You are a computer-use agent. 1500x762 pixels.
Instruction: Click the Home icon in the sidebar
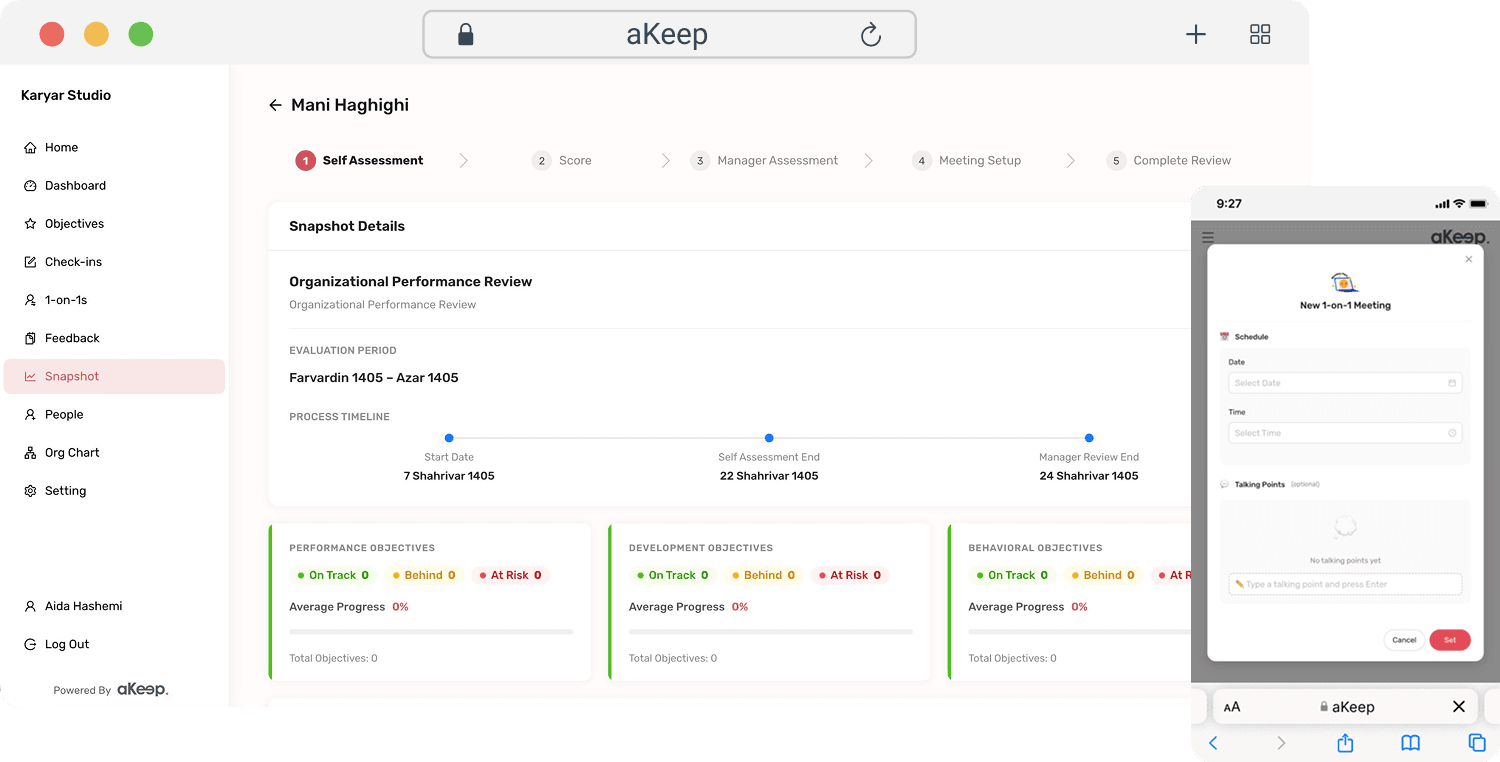(30, 148)
